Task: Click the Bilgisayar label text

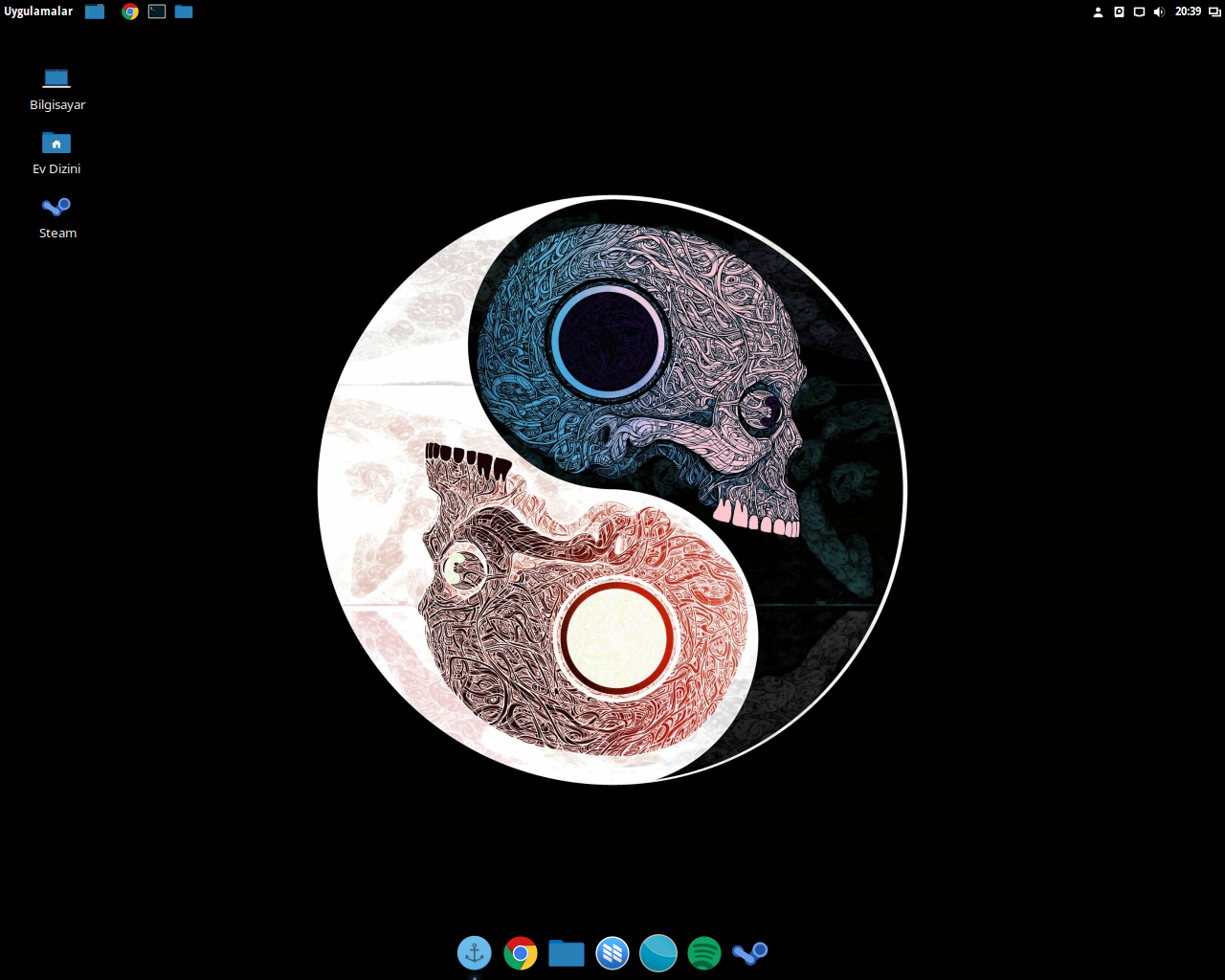Action: [57, 105]
